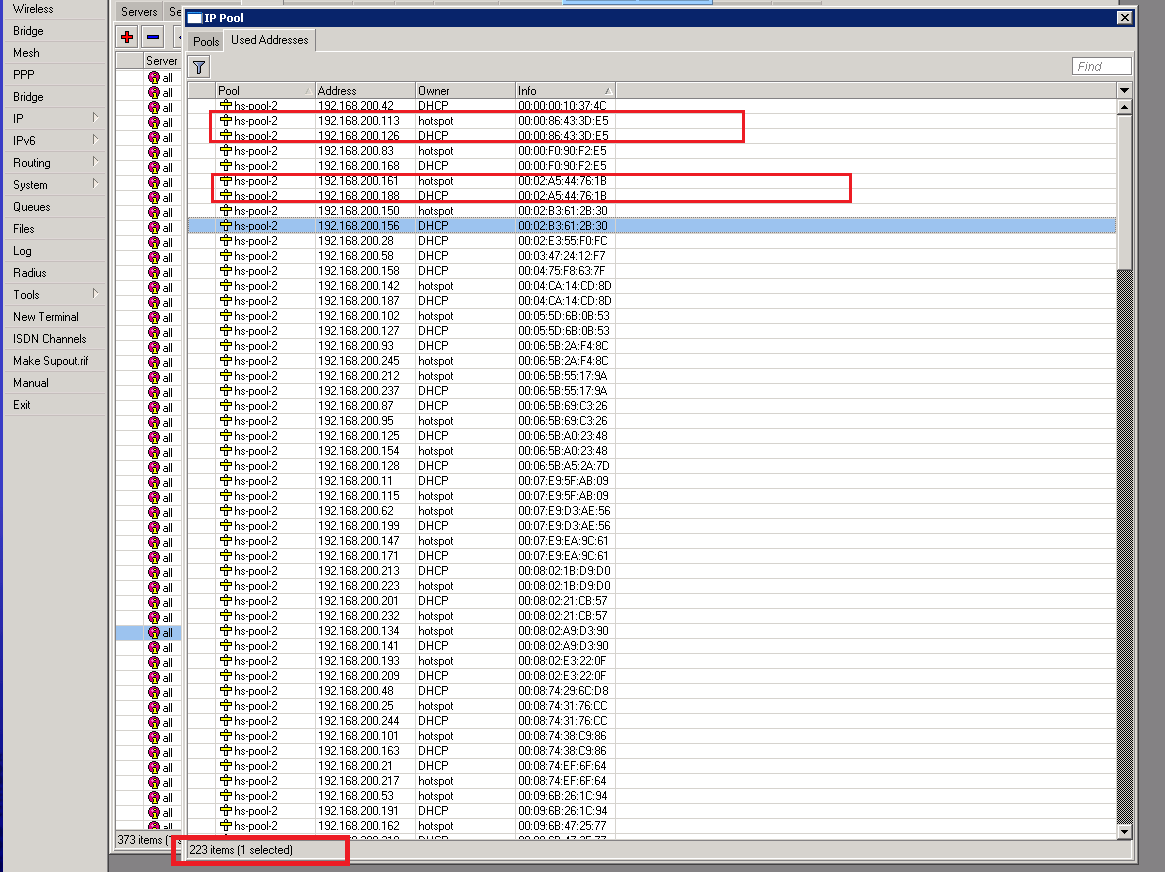Expand the IPv6 submenu

(56, 140)
